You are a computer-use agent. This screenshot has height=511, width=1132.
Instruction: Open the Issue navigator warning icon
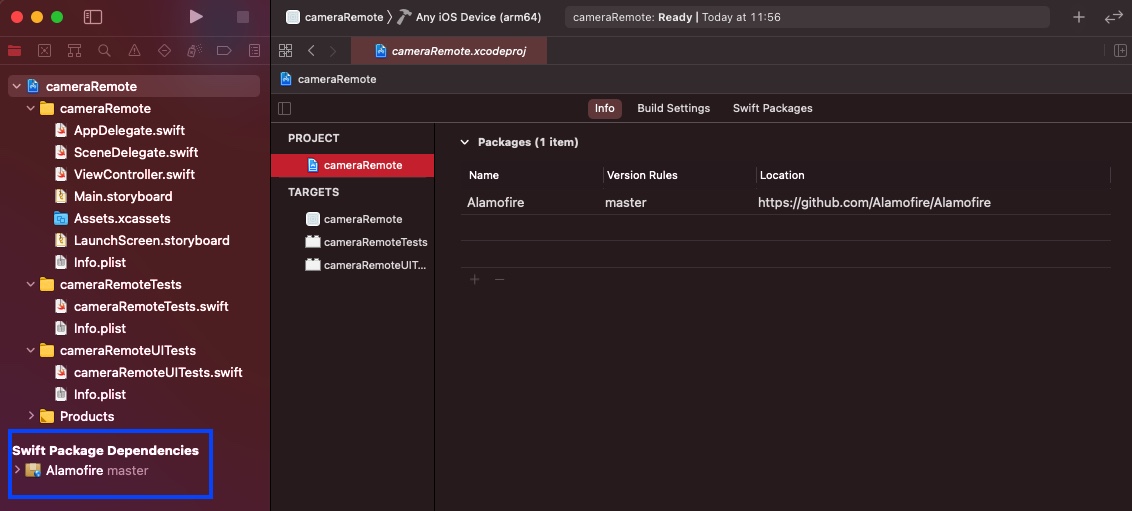134,51
